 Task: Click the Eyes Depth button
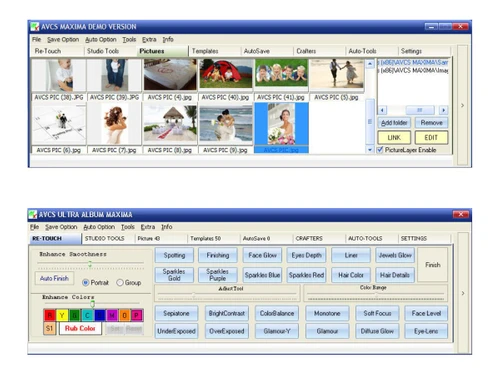tap(306, 255)
